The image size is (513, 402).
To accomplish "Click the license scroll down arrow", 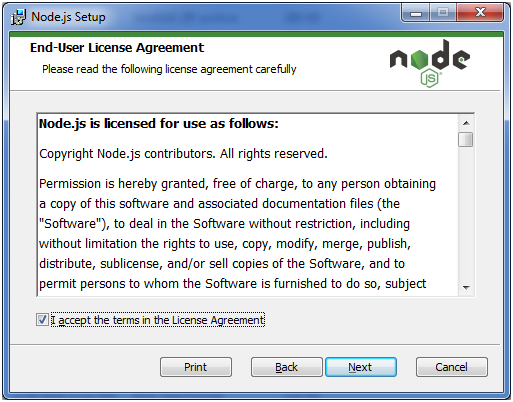I will 466,287.
